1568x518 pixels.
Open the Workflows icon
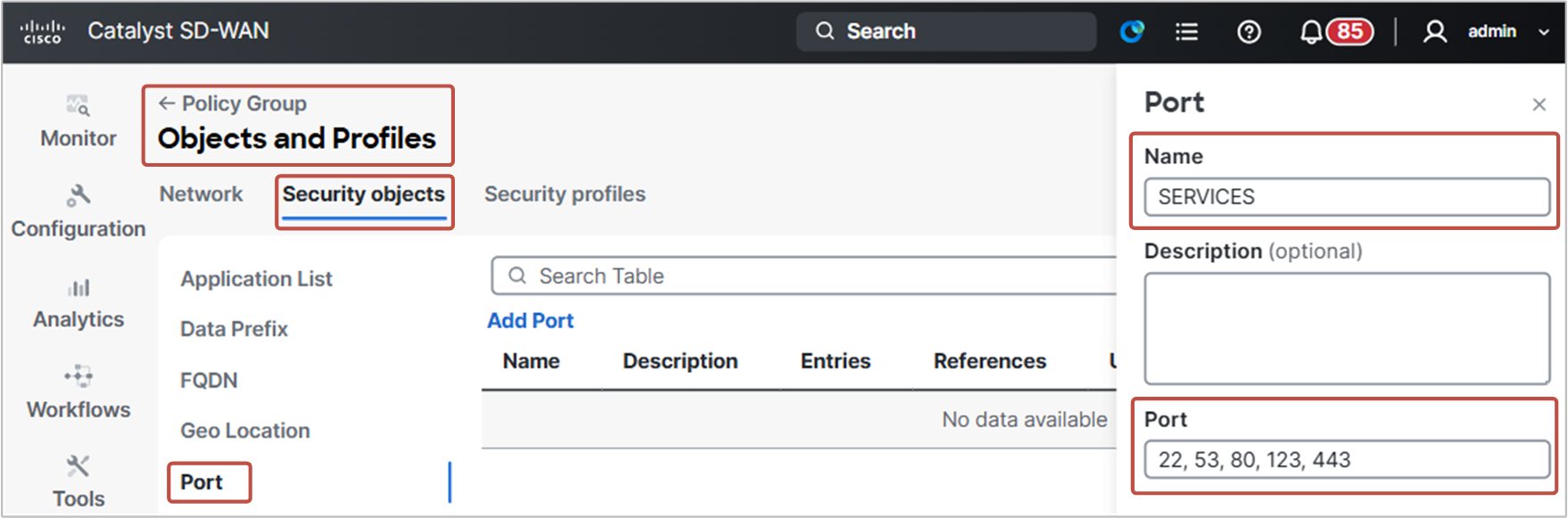[x=78, y=376]
